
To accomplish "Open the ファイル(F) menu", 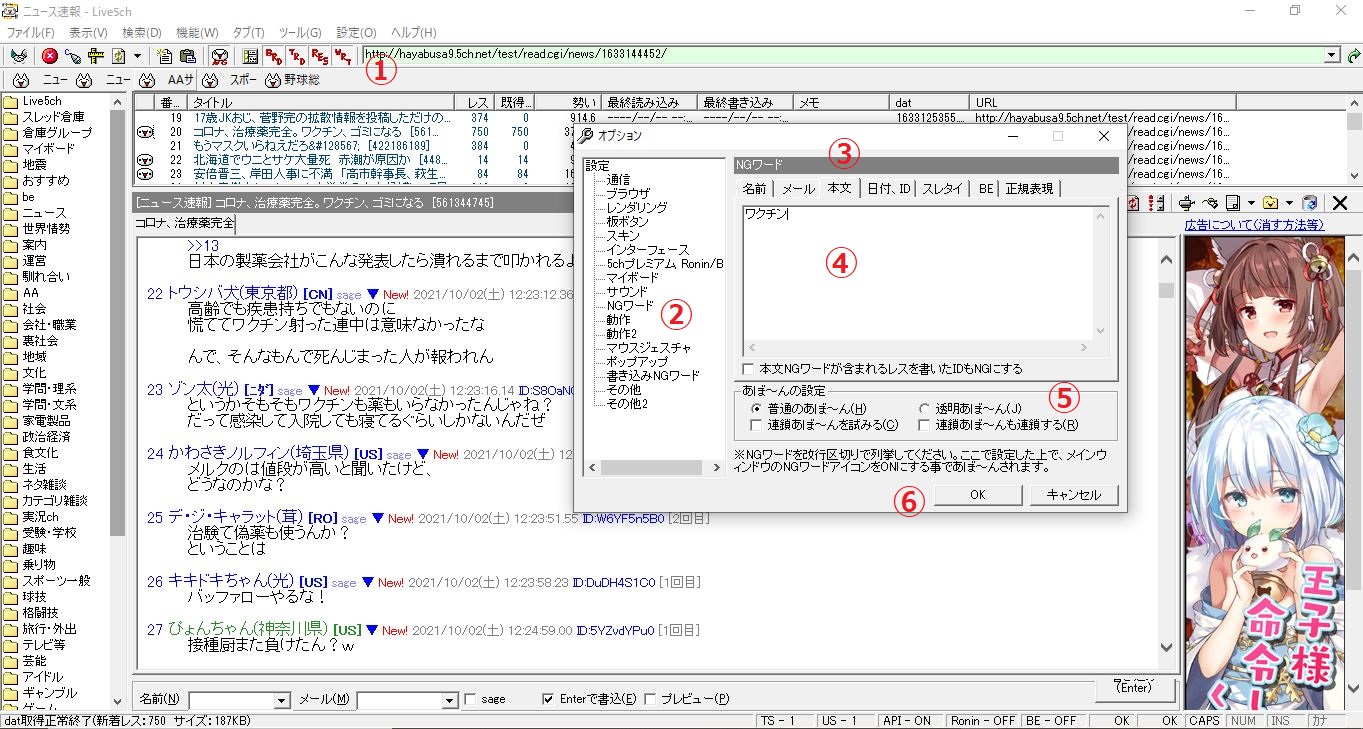I will point(31,33).
